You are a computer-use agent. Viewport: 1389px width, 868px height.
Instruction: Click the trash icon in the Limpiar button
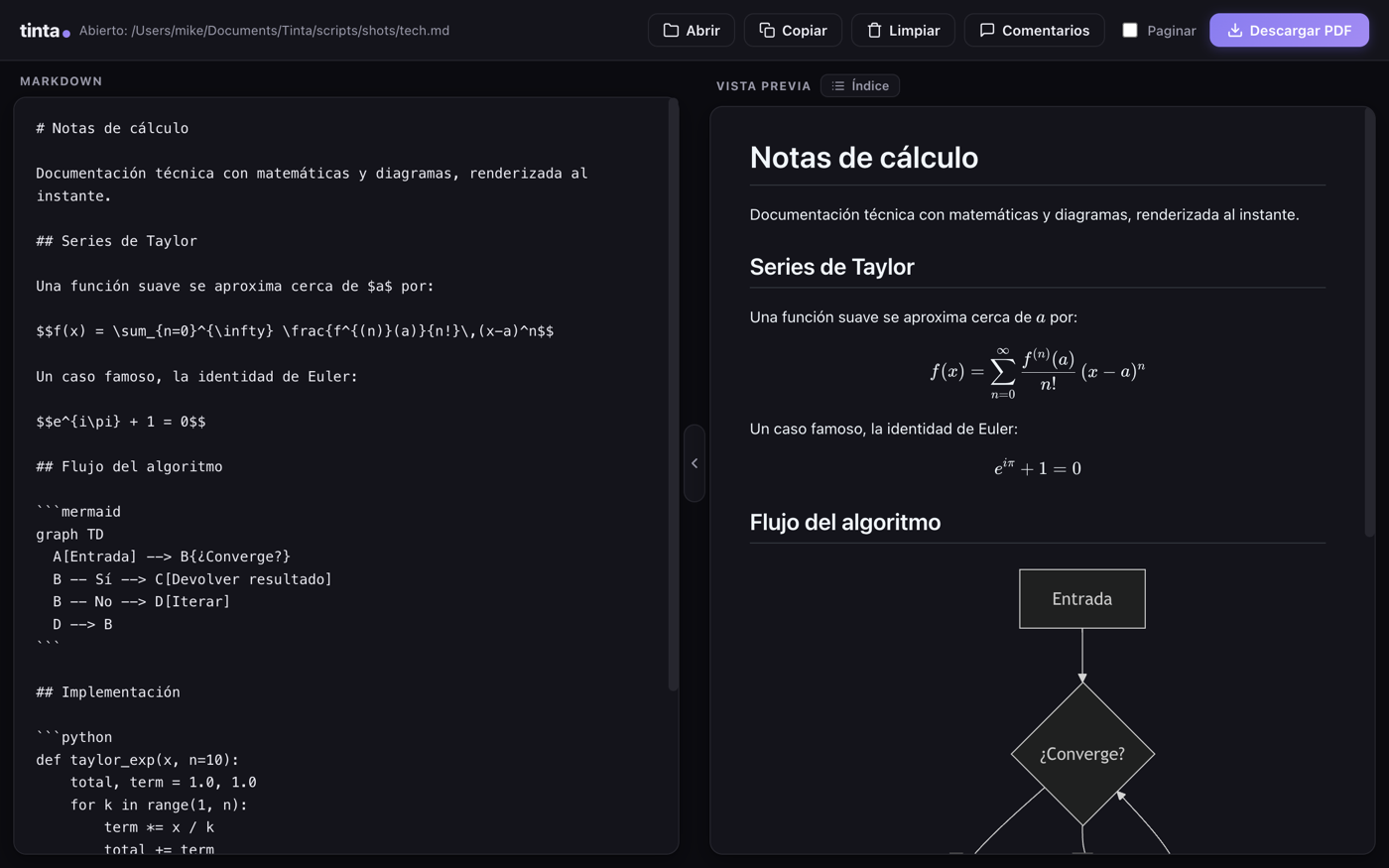pos(874,30)
